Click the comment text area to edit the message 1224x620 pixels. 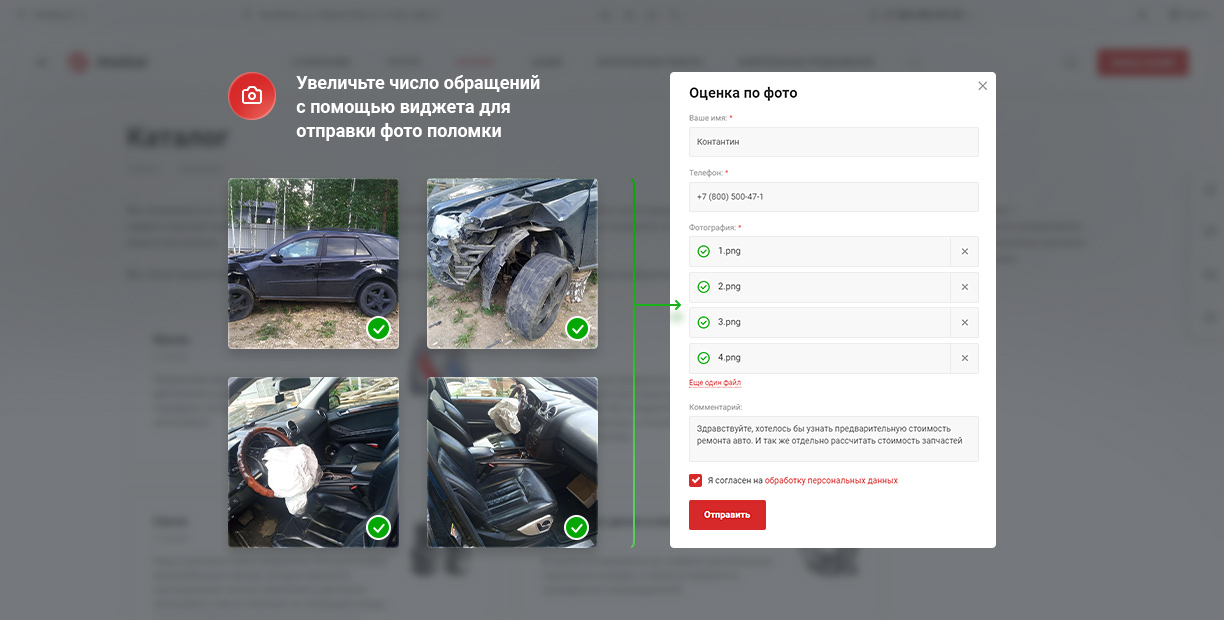(833, 438)
